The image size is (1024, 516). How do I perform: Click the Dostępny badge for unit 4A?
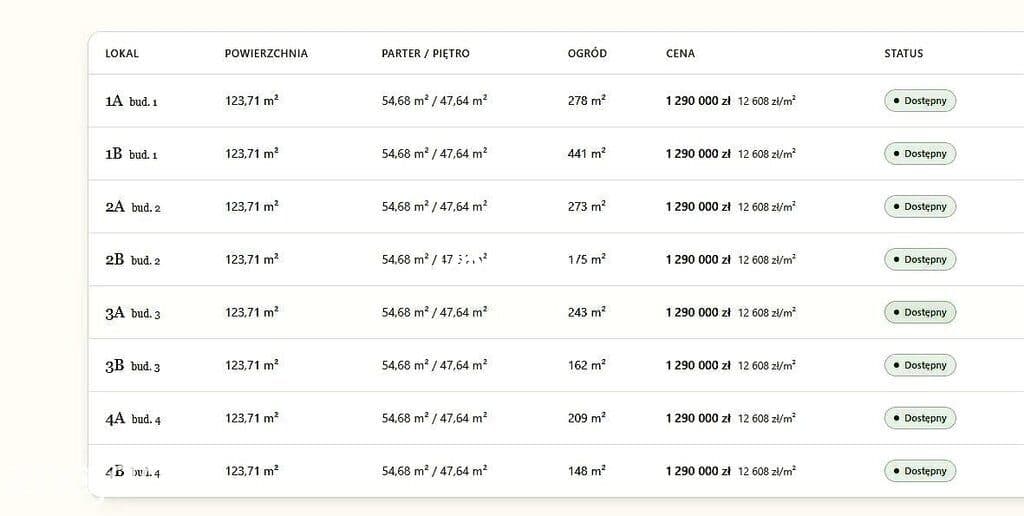tap(920, 419)
